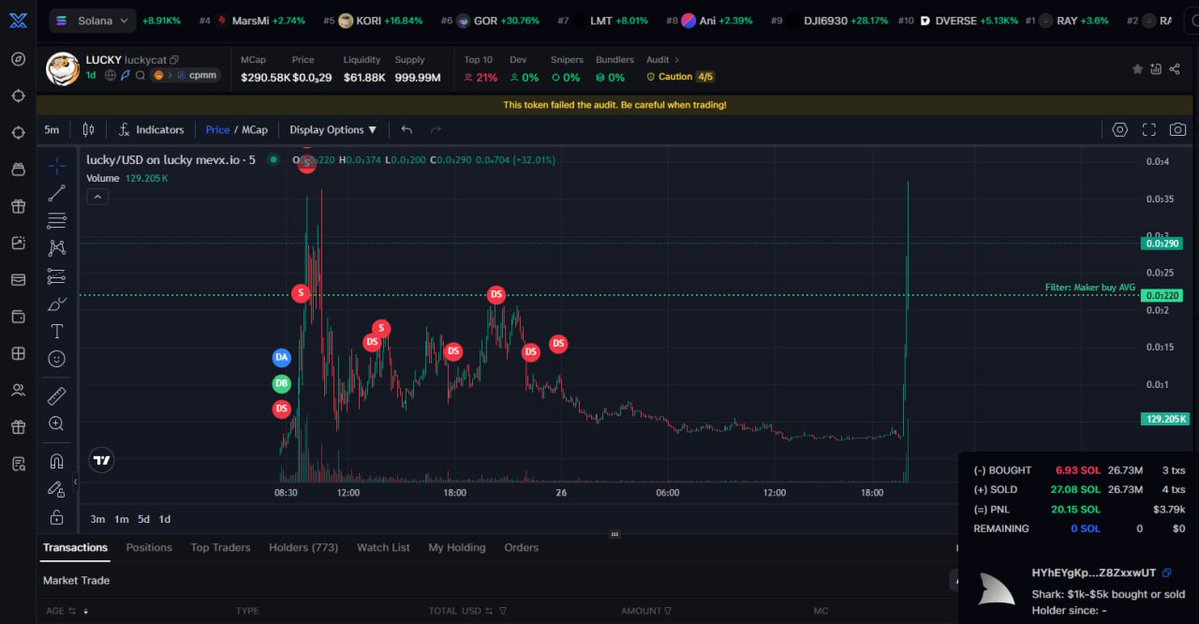Toggle the green status dot beside symbol
Image resolution: width=1199 pixels, height=624 pixels.
(x=273, y=160)
